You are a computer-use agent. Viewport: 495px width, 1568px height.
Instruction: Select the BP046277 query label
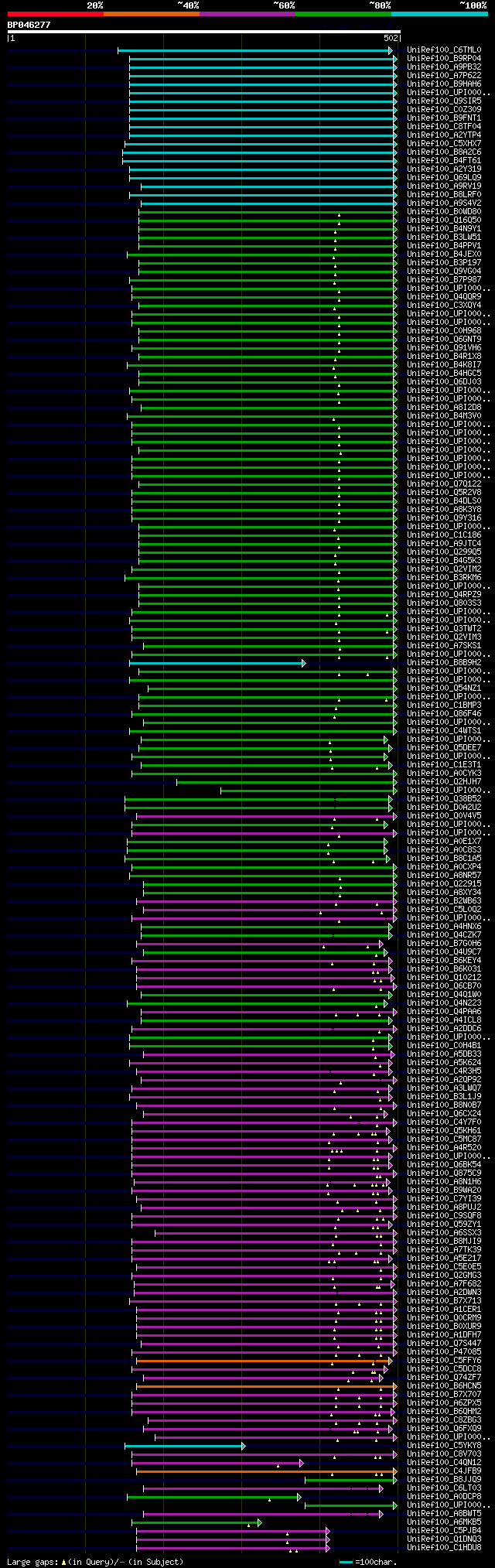[29, 25]
